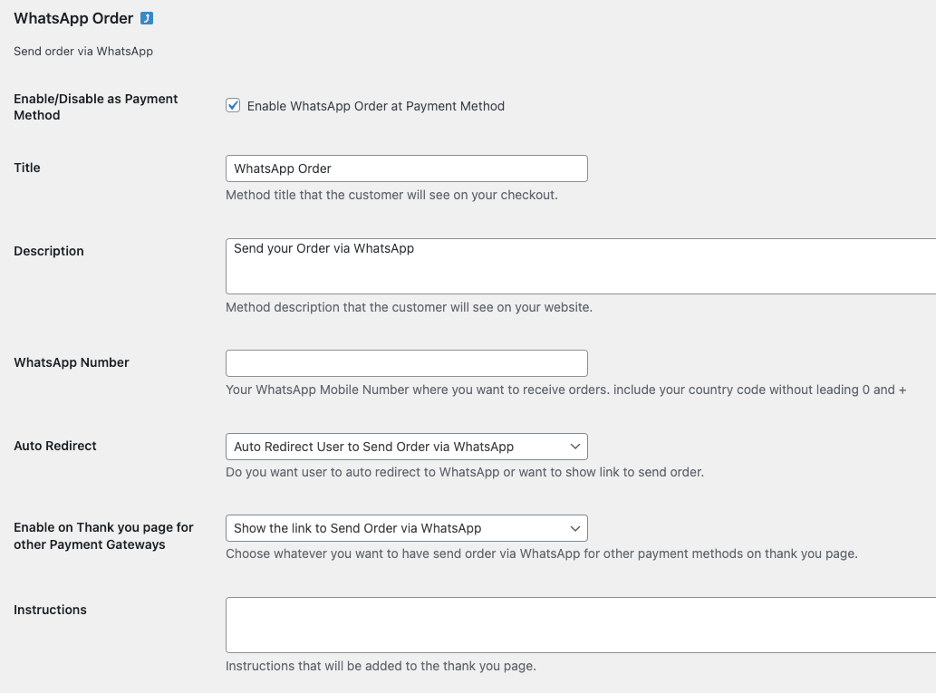The image size is (936, 694).
Task: Click the return arrow icon beside WhatsApp Order
Action: (x=146, y=18)
